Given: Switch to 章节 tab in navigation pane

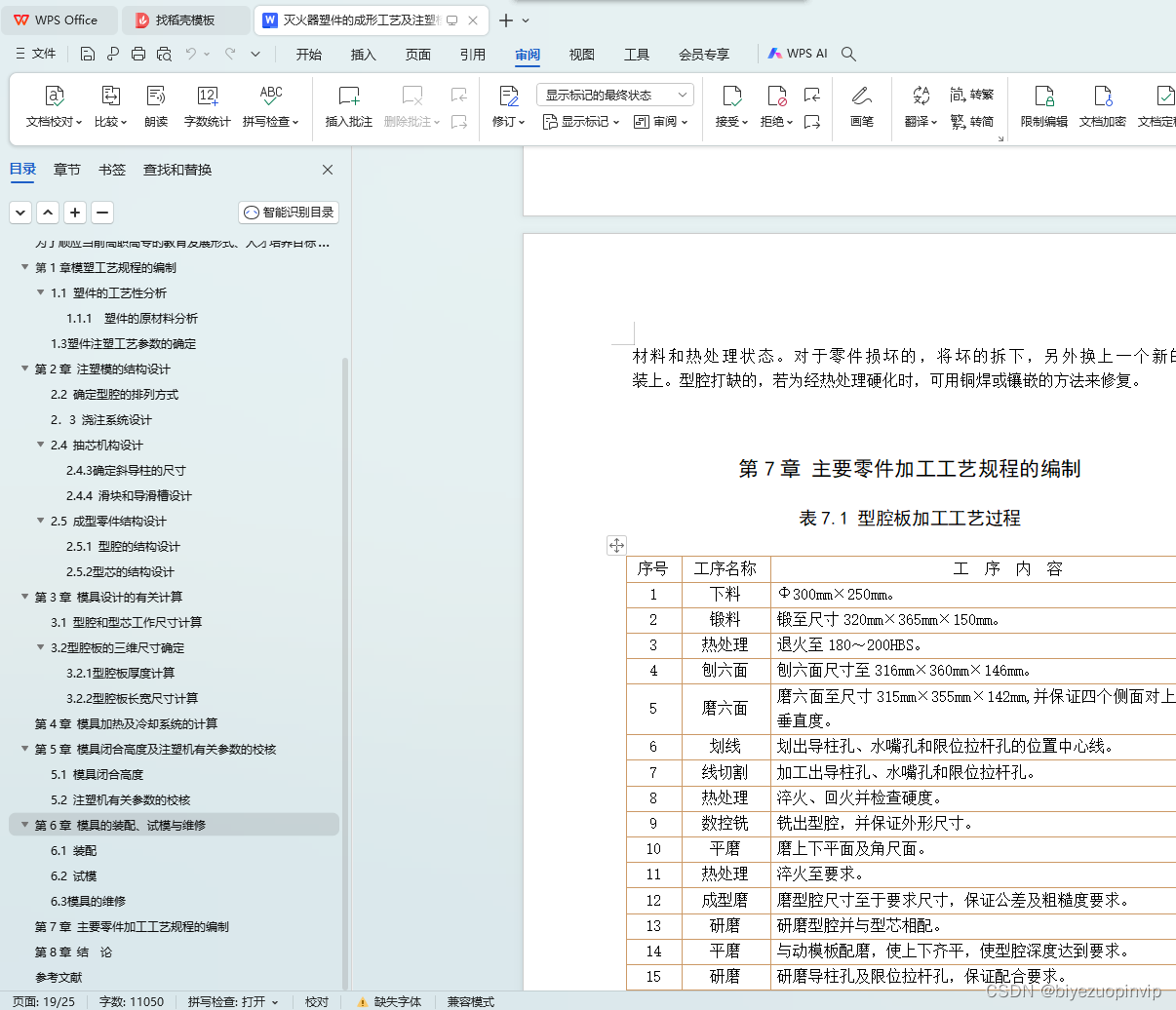Looking at the screenshot, I should (x=67, y=170).
